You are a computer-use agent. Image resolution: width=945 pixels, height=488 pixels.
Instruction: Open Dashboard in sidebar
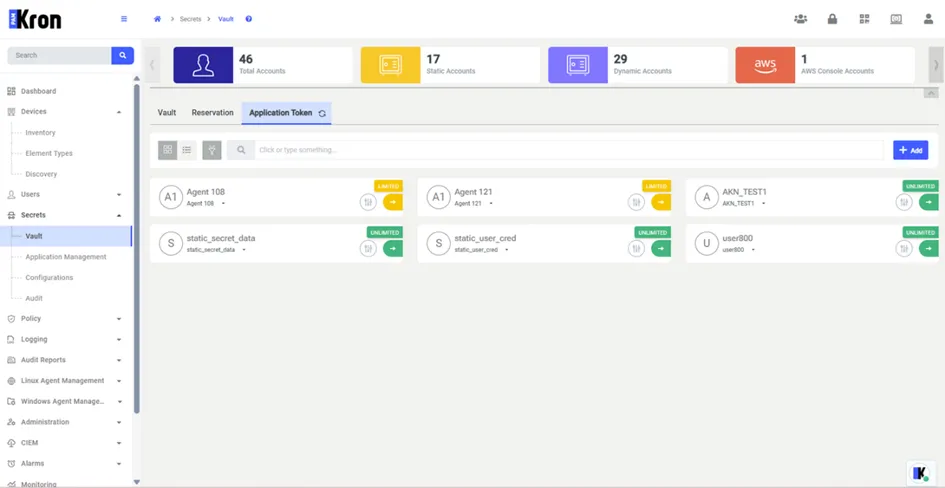pos(39,91)
